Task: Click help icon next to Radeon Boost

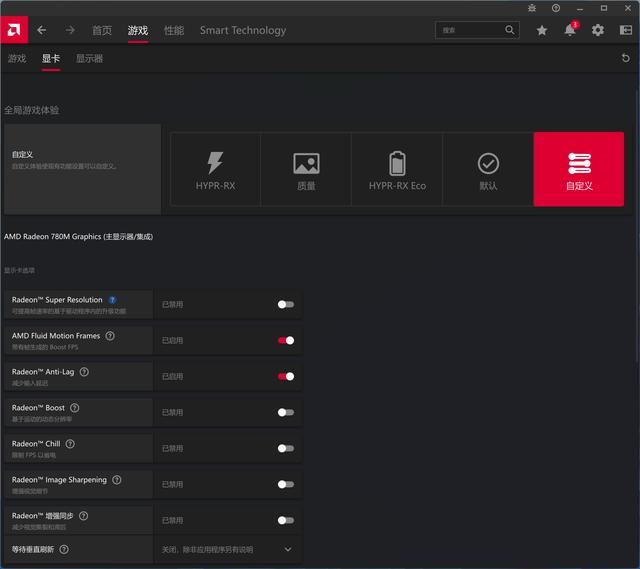Action: click(75, 408)
